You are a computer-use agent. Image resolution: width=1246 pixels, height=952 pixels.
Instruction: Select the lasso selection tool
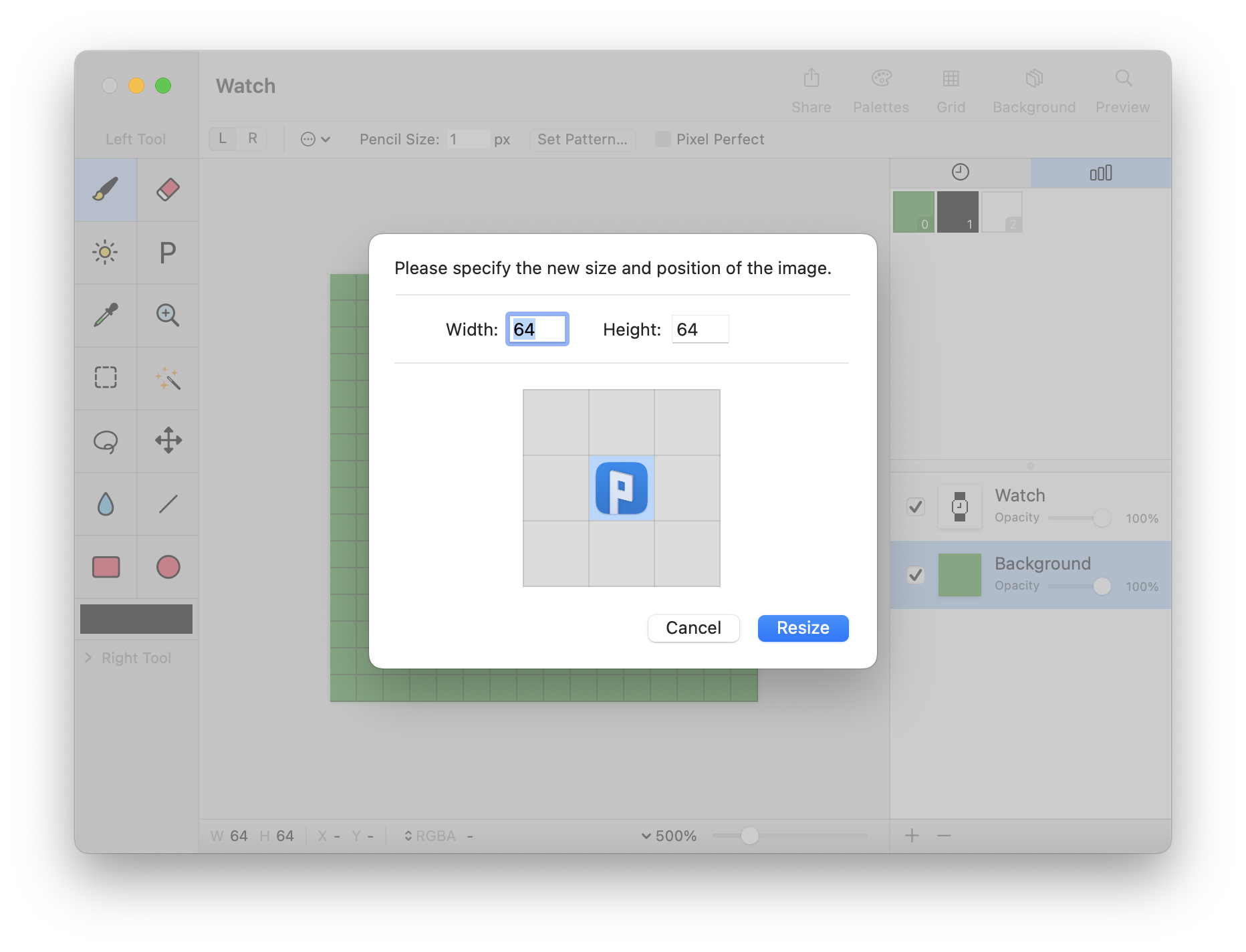pos(106,441)
